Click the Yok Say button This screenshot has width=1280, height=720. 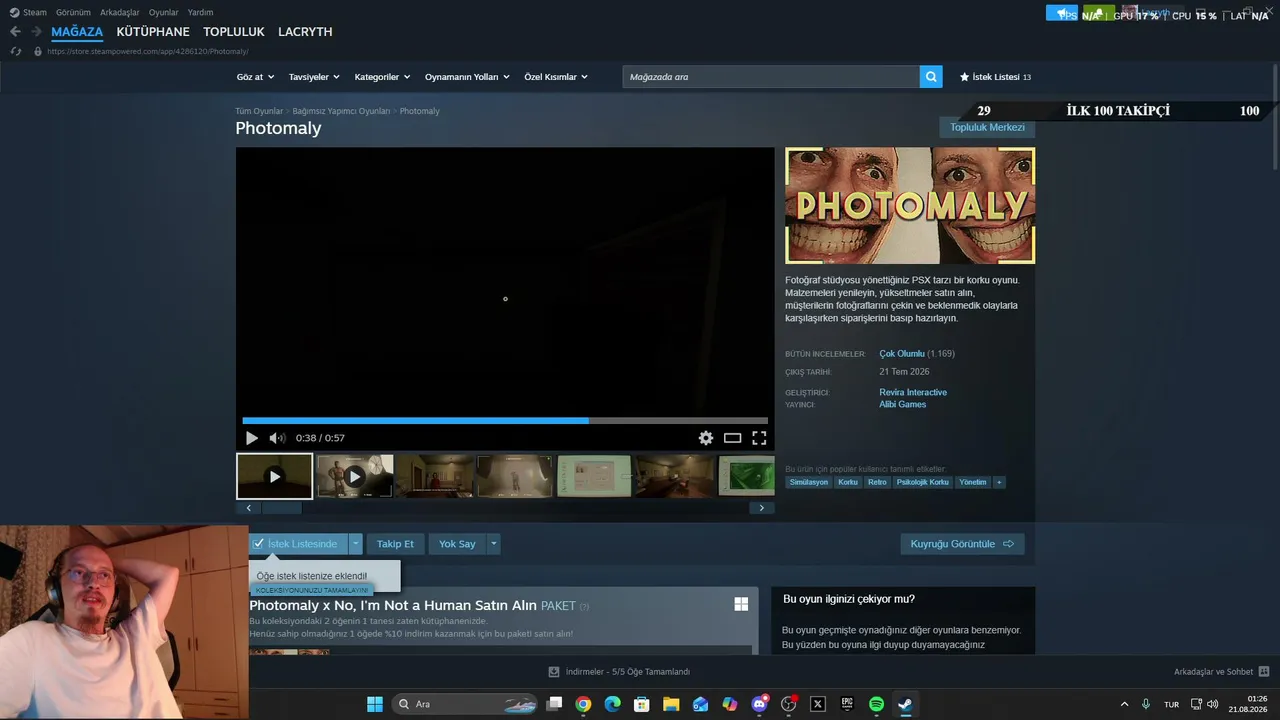457,544
